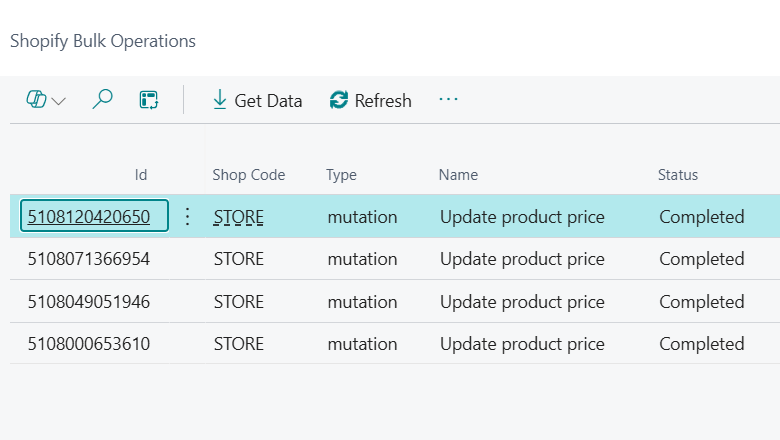780x440 pixels.
Task: Click the Shopify Bulk Operations page title
Action: [103, 41]
